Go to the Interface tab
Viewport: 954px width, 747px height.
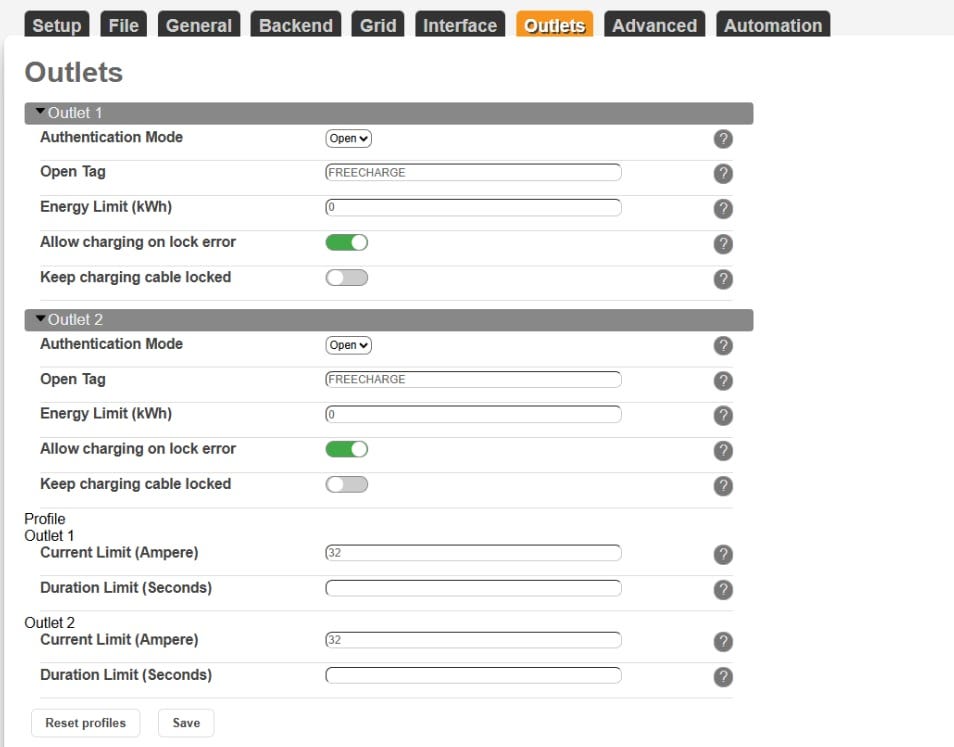click(460, 25)
